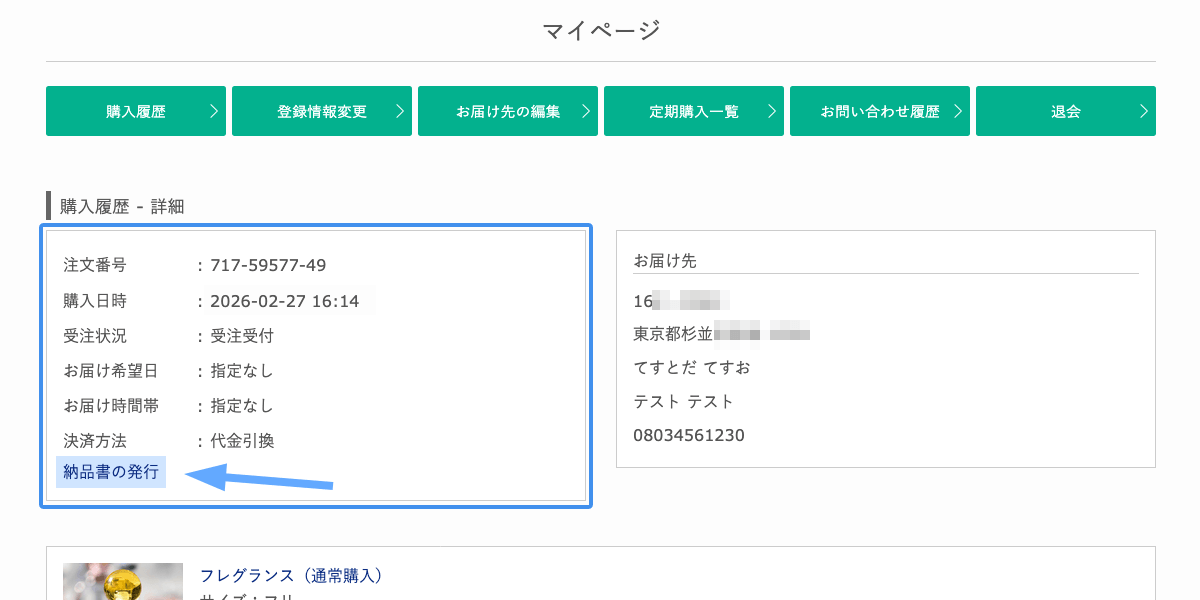1200x600 pixels.
Task: Click the chevron arrow on 登録情報変更 button
Action: pos(399,111)
